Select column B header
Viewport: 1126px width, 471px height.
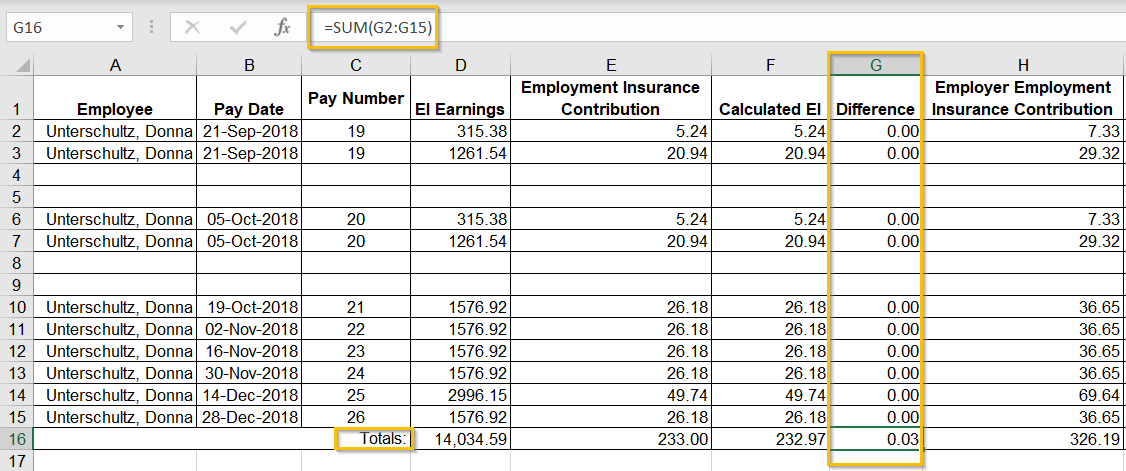click(249, 65)
